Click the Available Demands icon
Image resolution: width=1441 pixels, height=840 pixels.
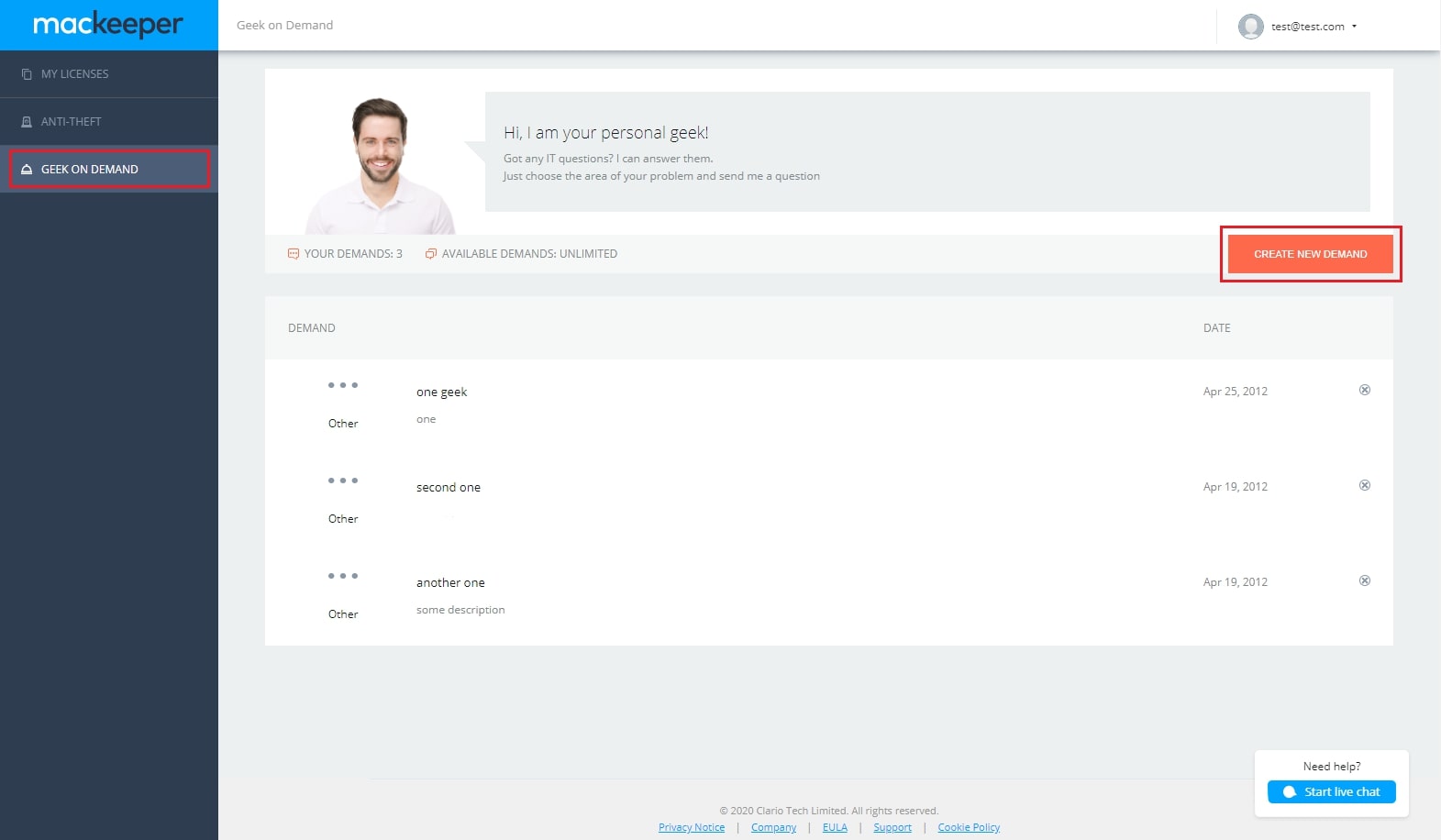pyautogui.click(x=430, y=254)
